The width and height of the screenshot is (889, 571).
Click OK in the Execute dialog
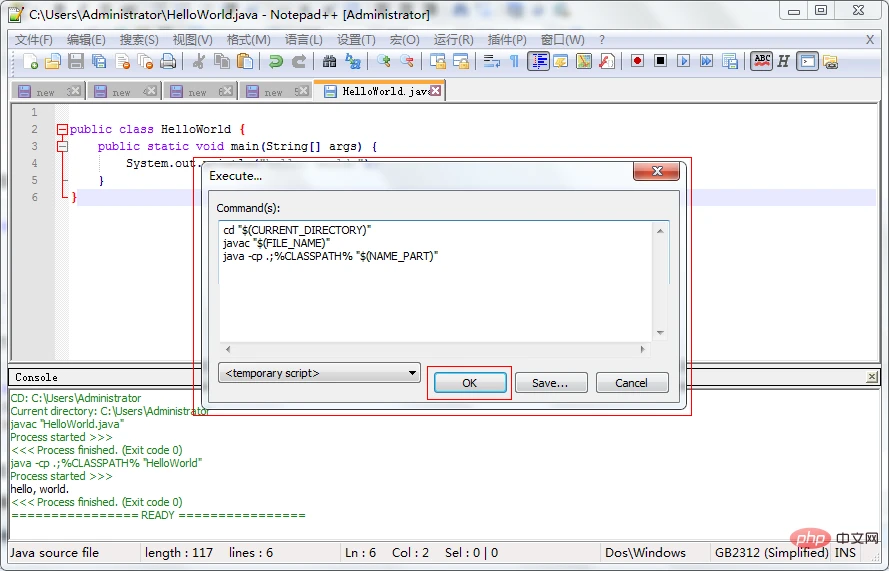click(470, 383)
